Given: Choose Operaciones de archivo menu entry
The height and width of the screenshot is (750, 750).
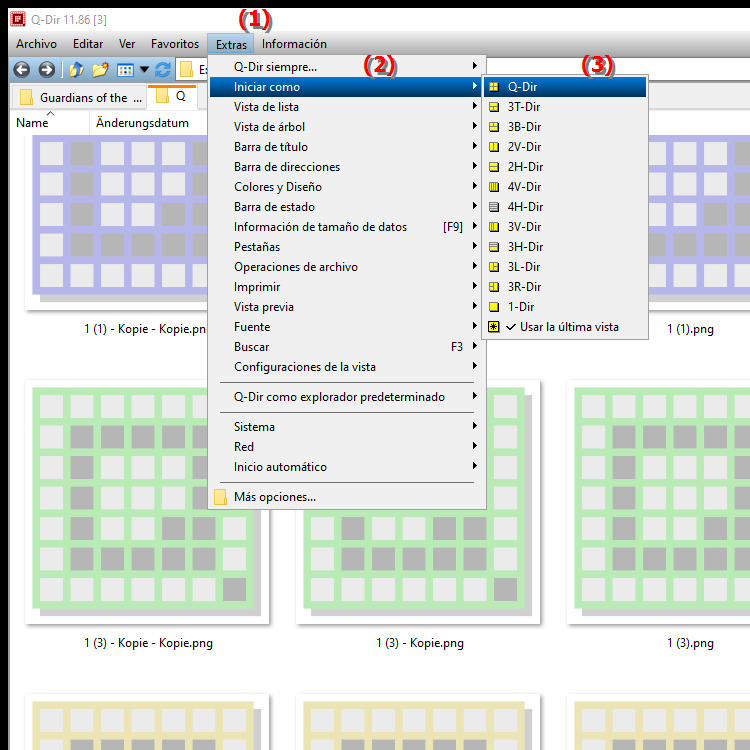Looking at the screenshot, I should tap(347, 267).
